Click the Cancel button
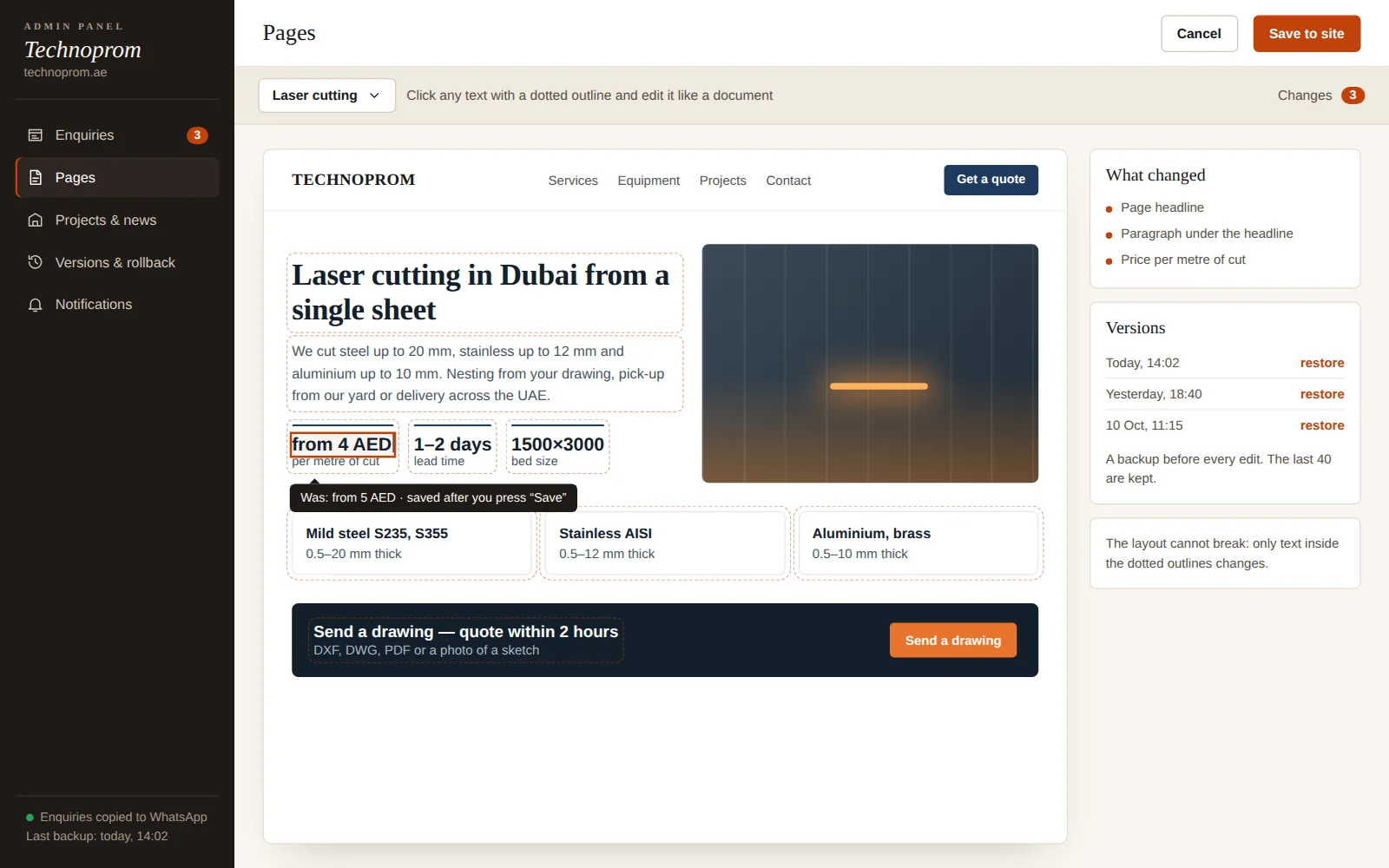This screenshot has width=1389, height=868. tap(1199, 34)
